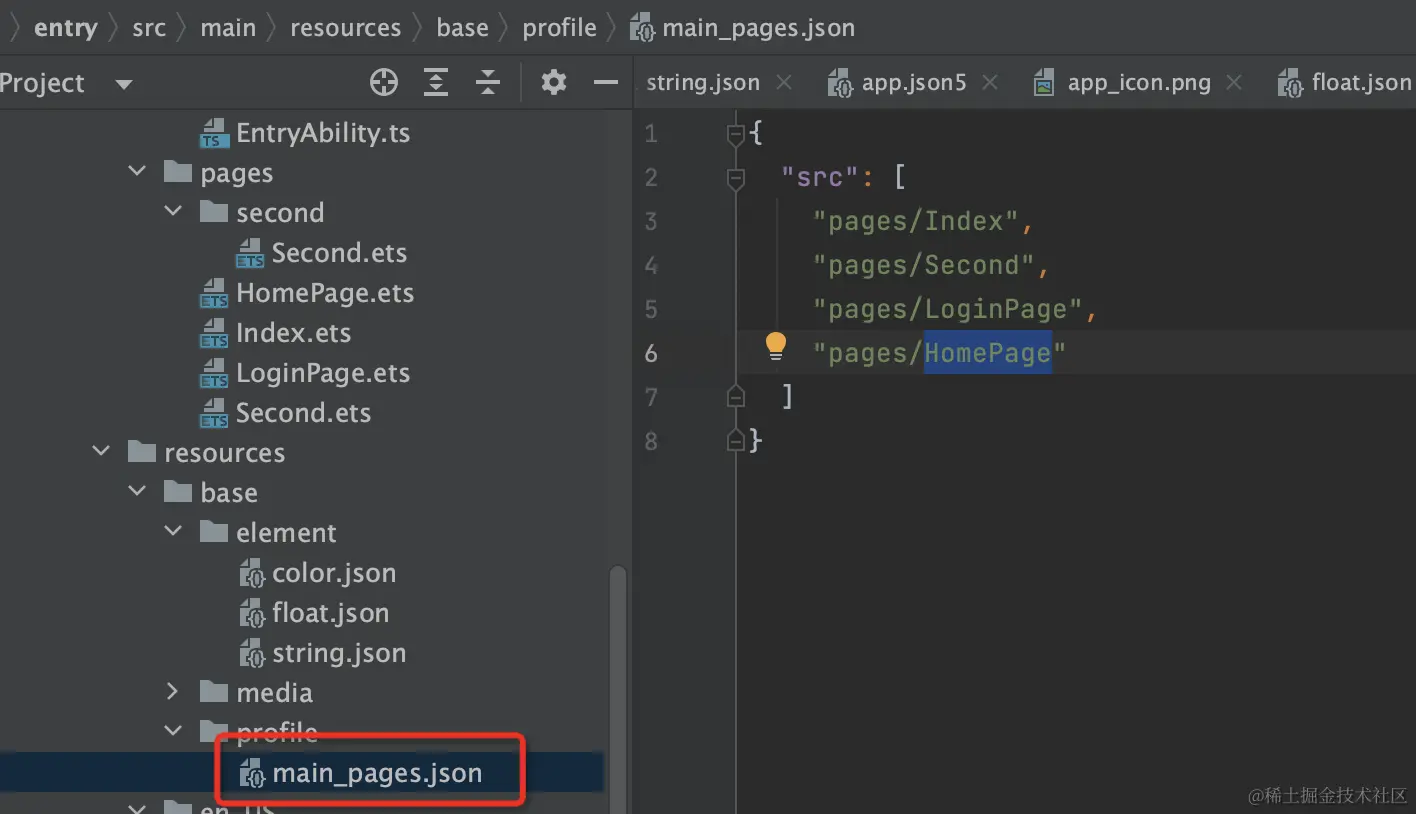
Task: Click the entry breadcrumb
Action: tap(66, 28)
